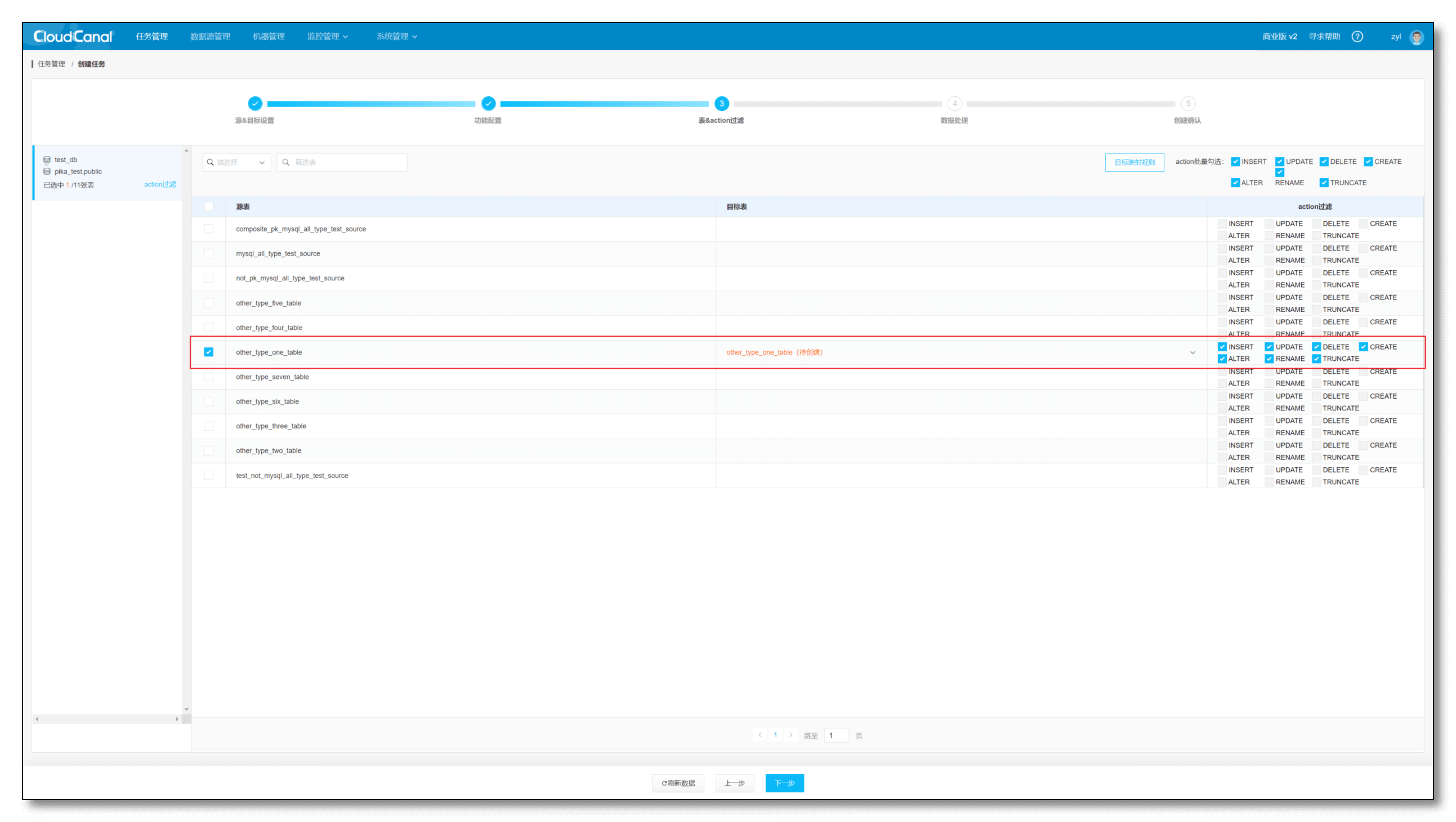1456x822 pixels.
Task: Check other_type_five_table row checkbox
Action: coord(209,303)
